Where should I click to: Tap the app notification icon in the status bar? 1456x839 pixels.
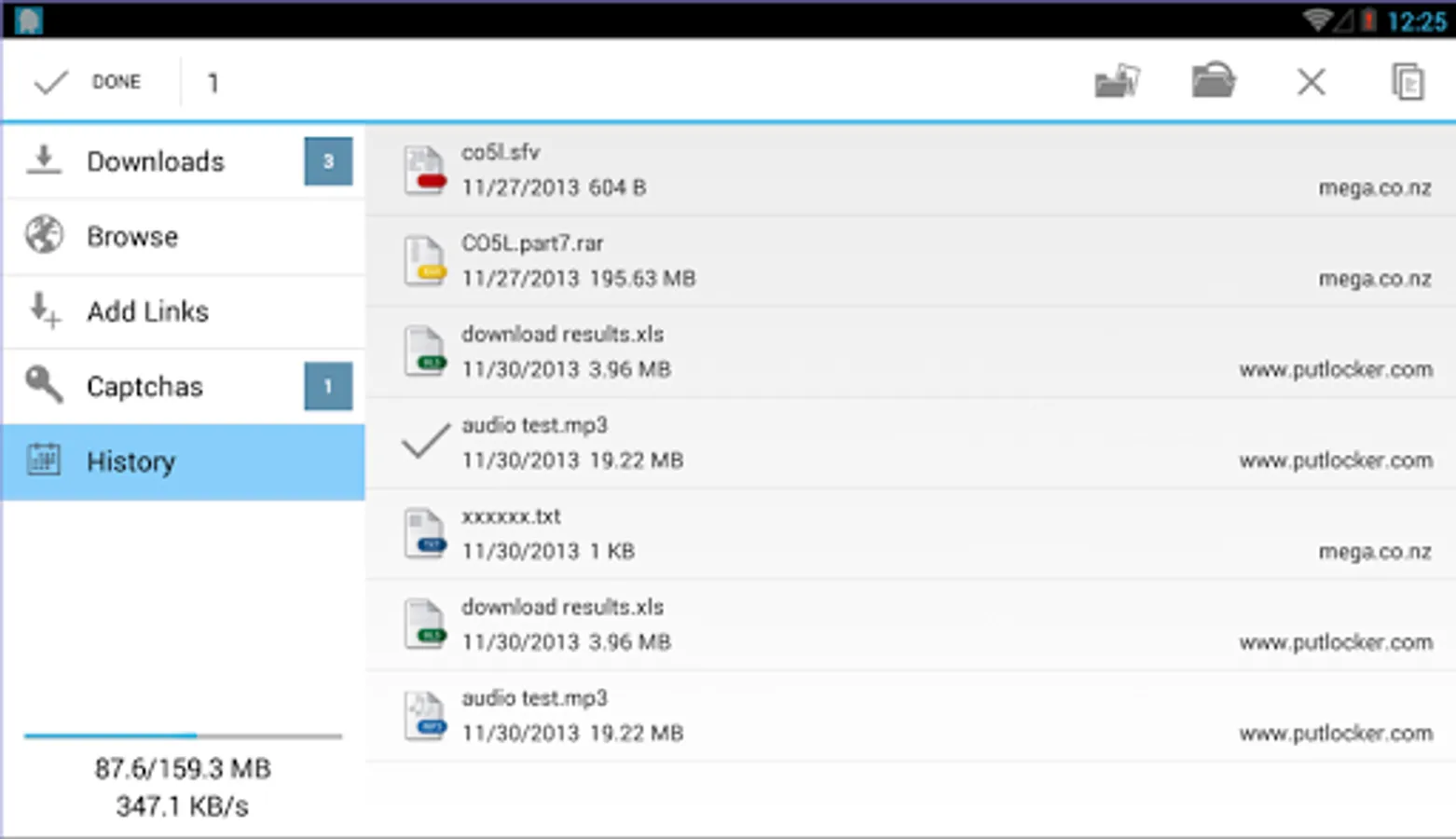pos(29,20)
